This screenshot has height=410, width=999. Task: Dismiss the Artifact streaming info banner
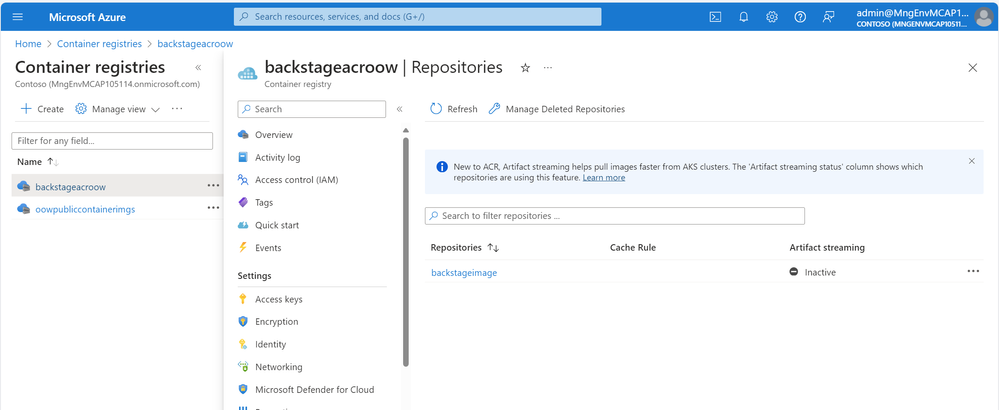(971, 160)
